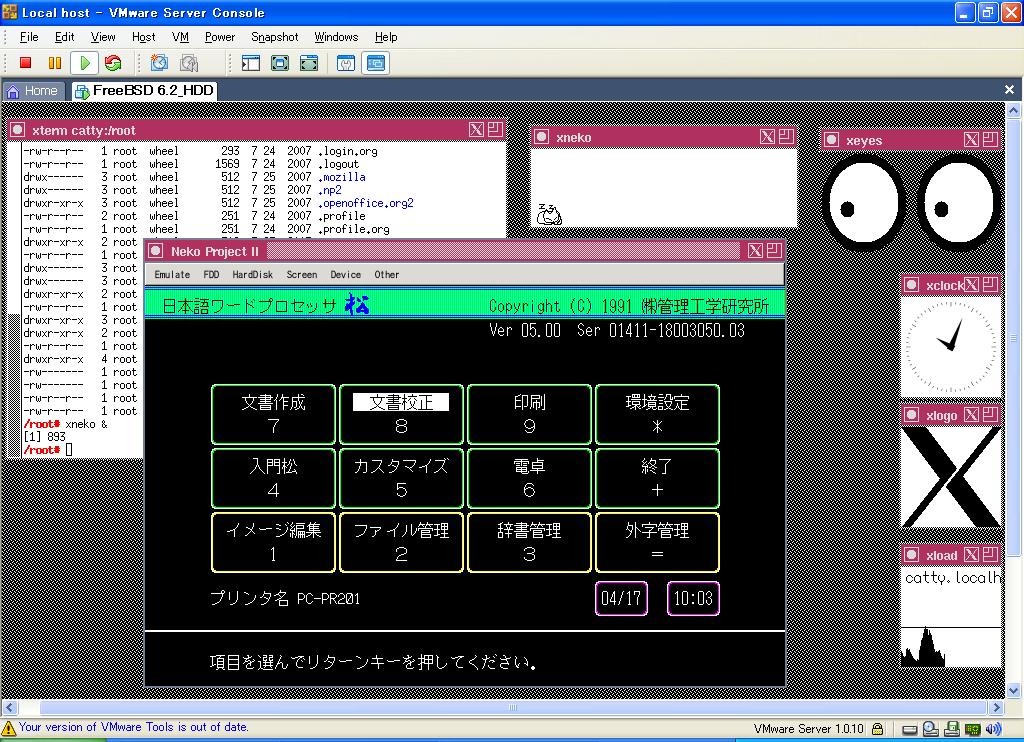Open the Device menu in Neko Project II

[x=345, y=274]
